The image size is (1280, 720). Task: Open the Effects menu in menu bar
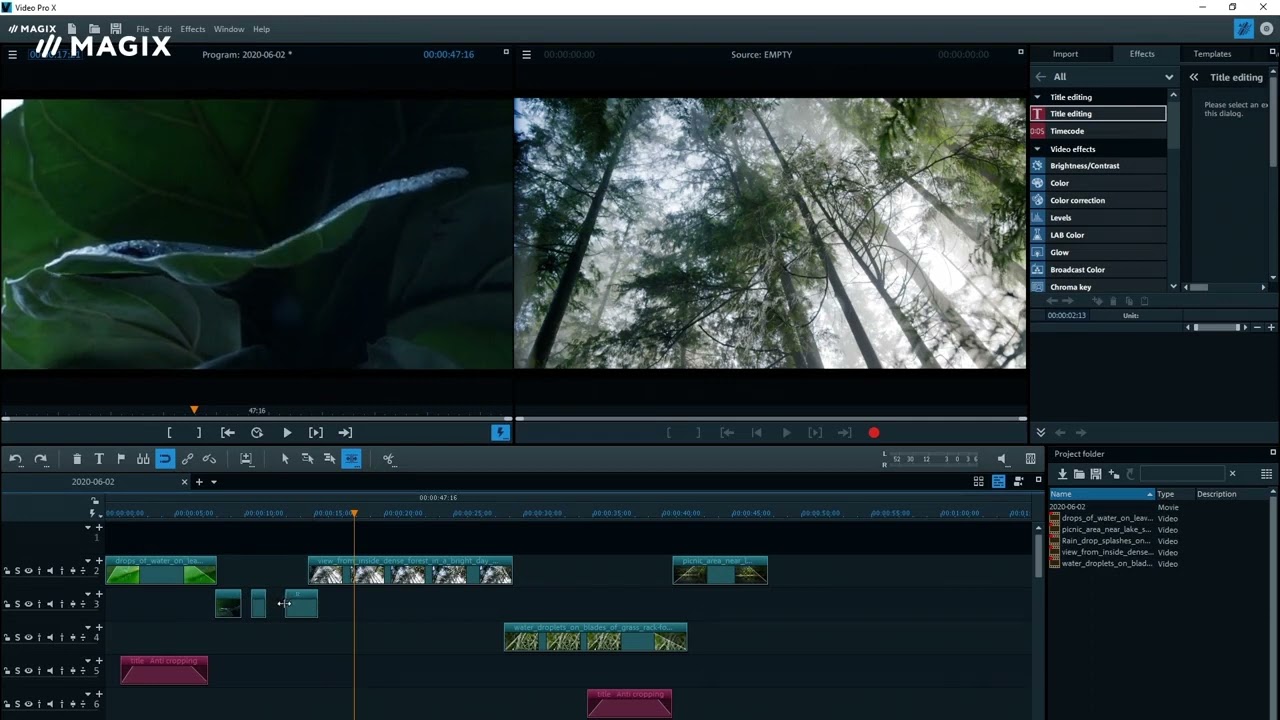point(193,29)
